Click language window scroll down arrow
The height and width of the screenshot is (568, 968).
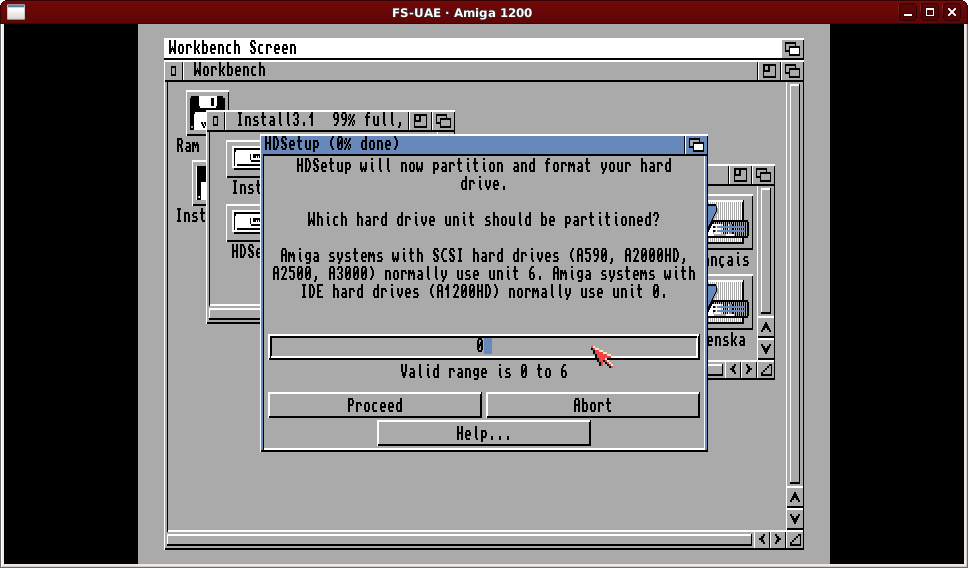click(766, 349)
